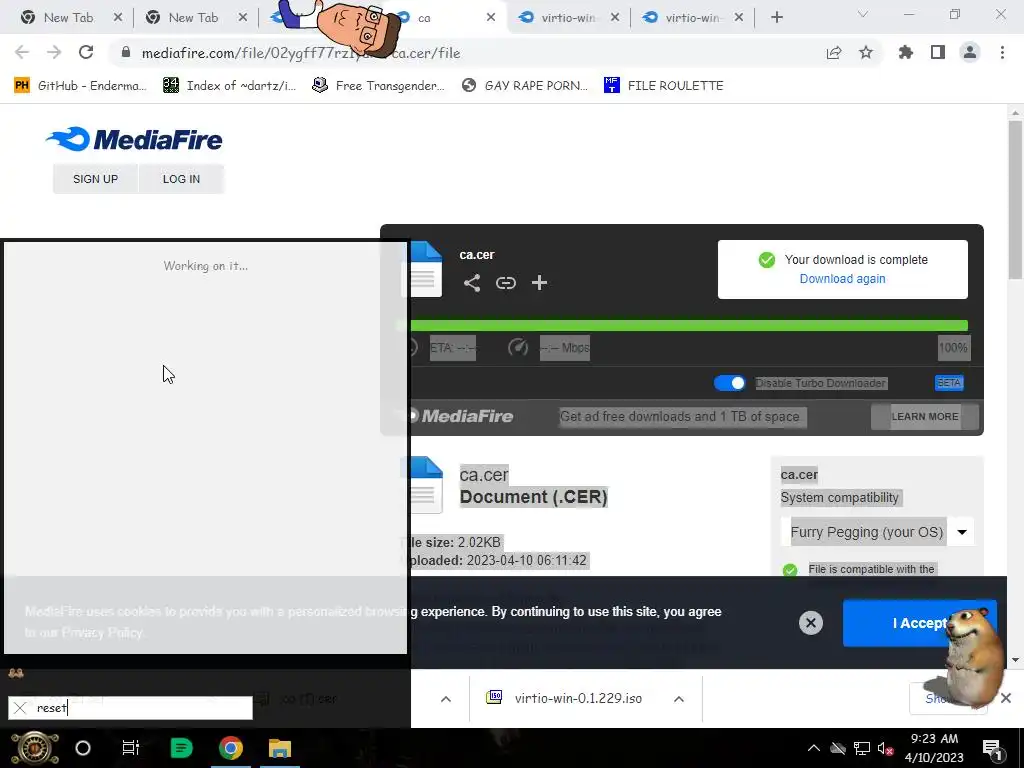Click the muted volume tray icon
This screenshot has width=1024, height=768.
[x=886, y=748]
